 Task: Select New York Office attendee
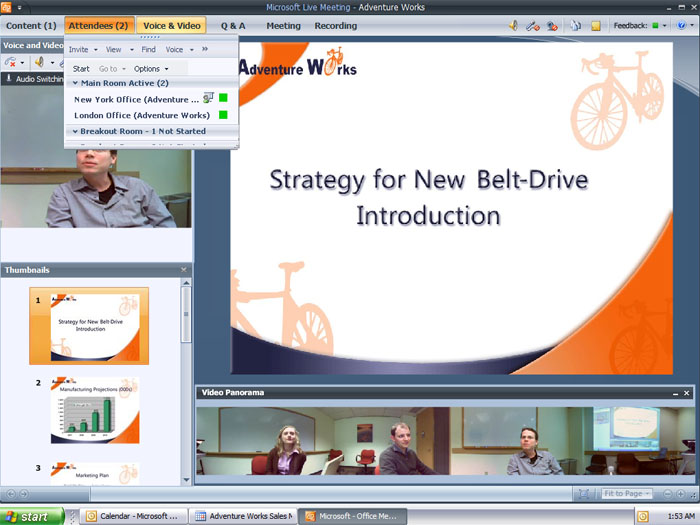pyautogui.click(x=136, y=100)
